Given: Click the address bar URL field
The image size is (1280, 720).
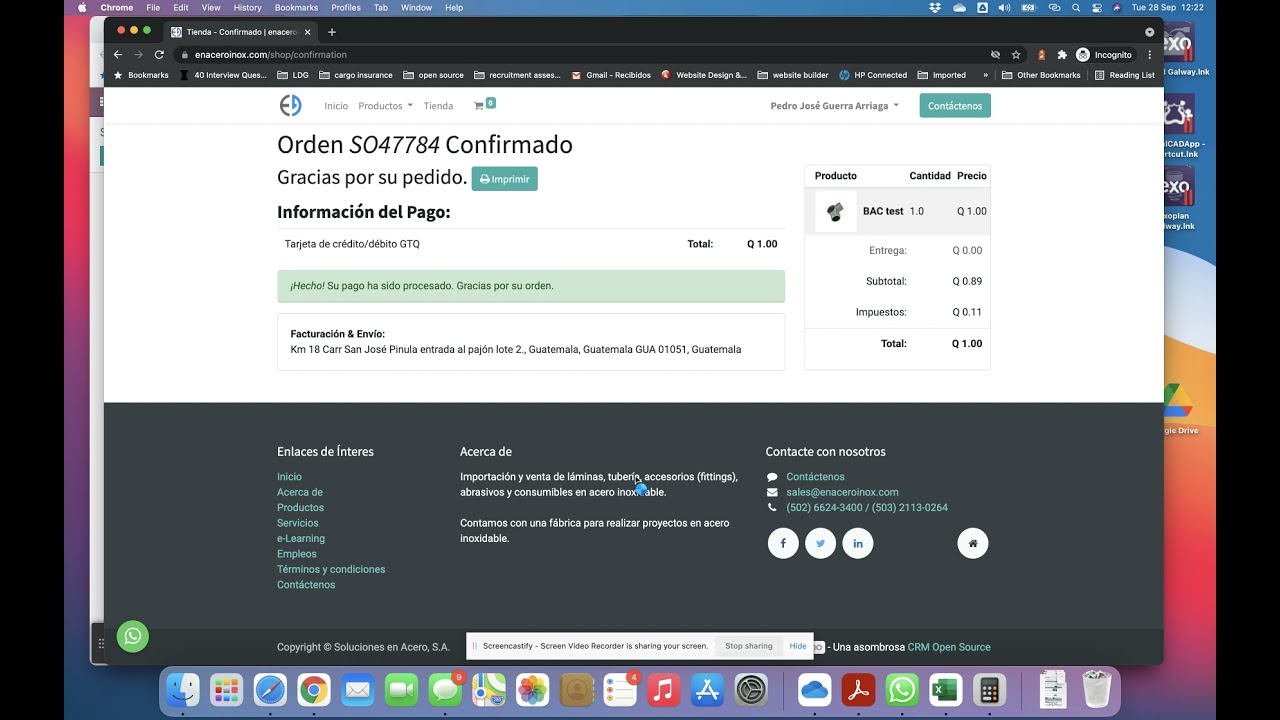Looking at the screenshot, I should point(580,55).
